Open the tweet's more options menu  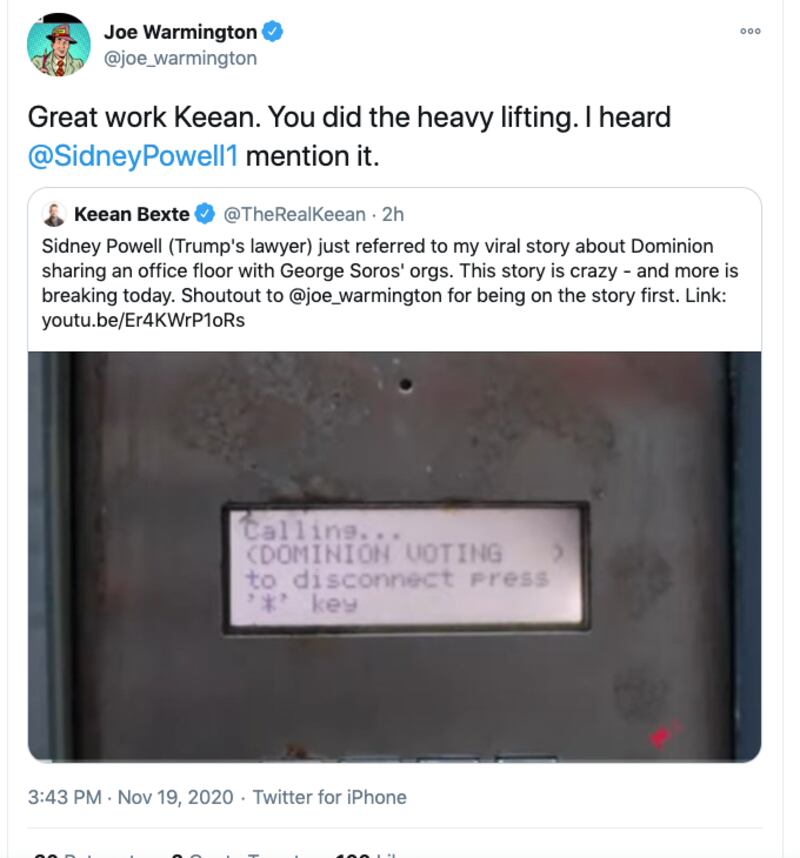click(x=750, y=32)
